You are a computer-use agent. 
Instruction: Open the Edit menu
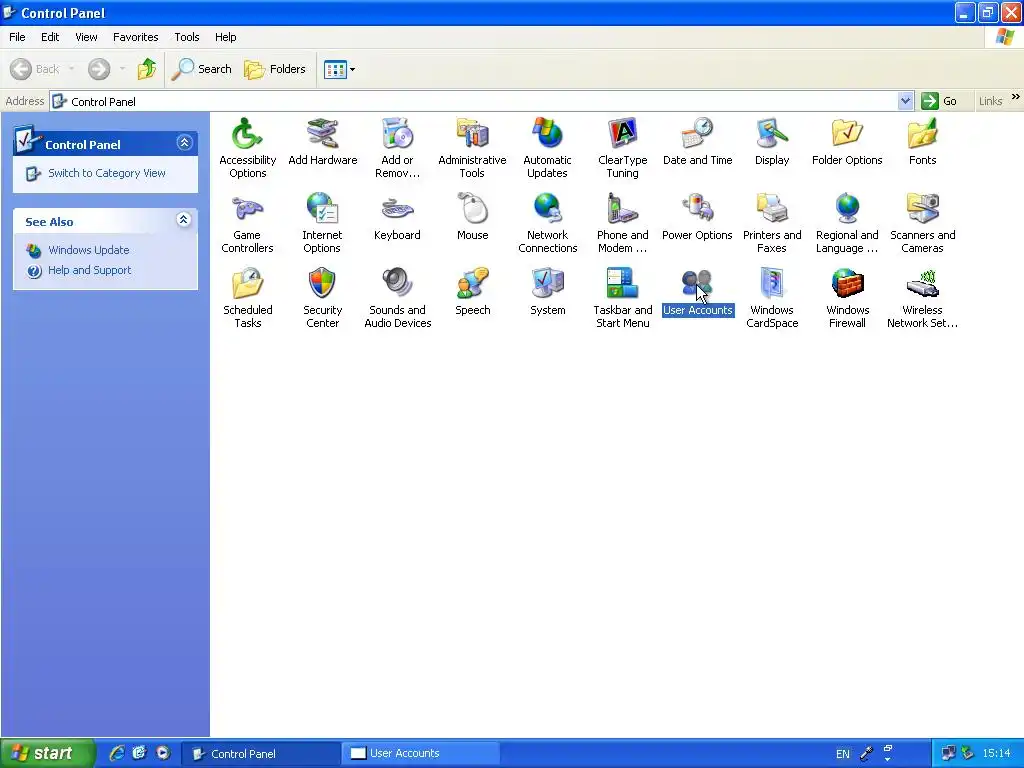[x=50, y=37]
